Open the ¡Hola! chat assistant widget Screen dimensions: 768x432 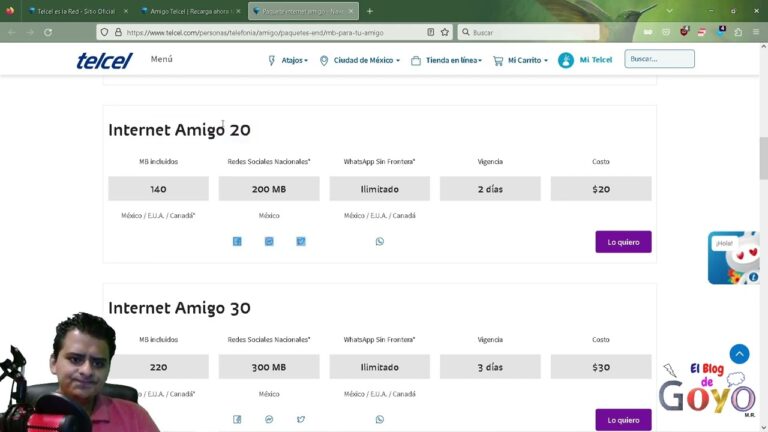pos(733,258)
